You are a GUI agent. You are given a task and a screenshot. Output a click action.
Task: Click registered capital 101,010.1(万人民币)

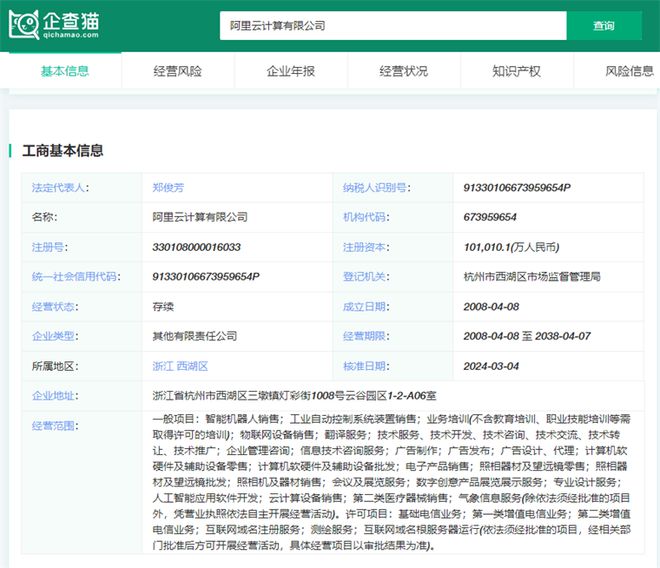pos(511,247)
